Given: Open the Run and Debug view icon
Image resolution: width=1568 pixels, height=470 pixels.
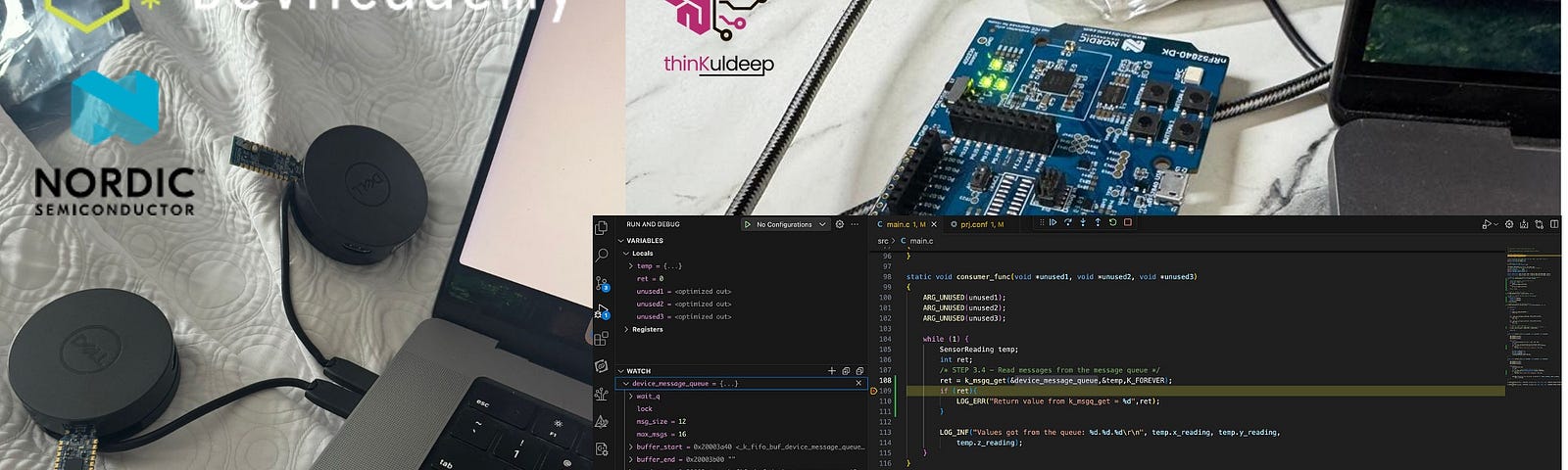Looking at the screenshot, I should 601,311.
